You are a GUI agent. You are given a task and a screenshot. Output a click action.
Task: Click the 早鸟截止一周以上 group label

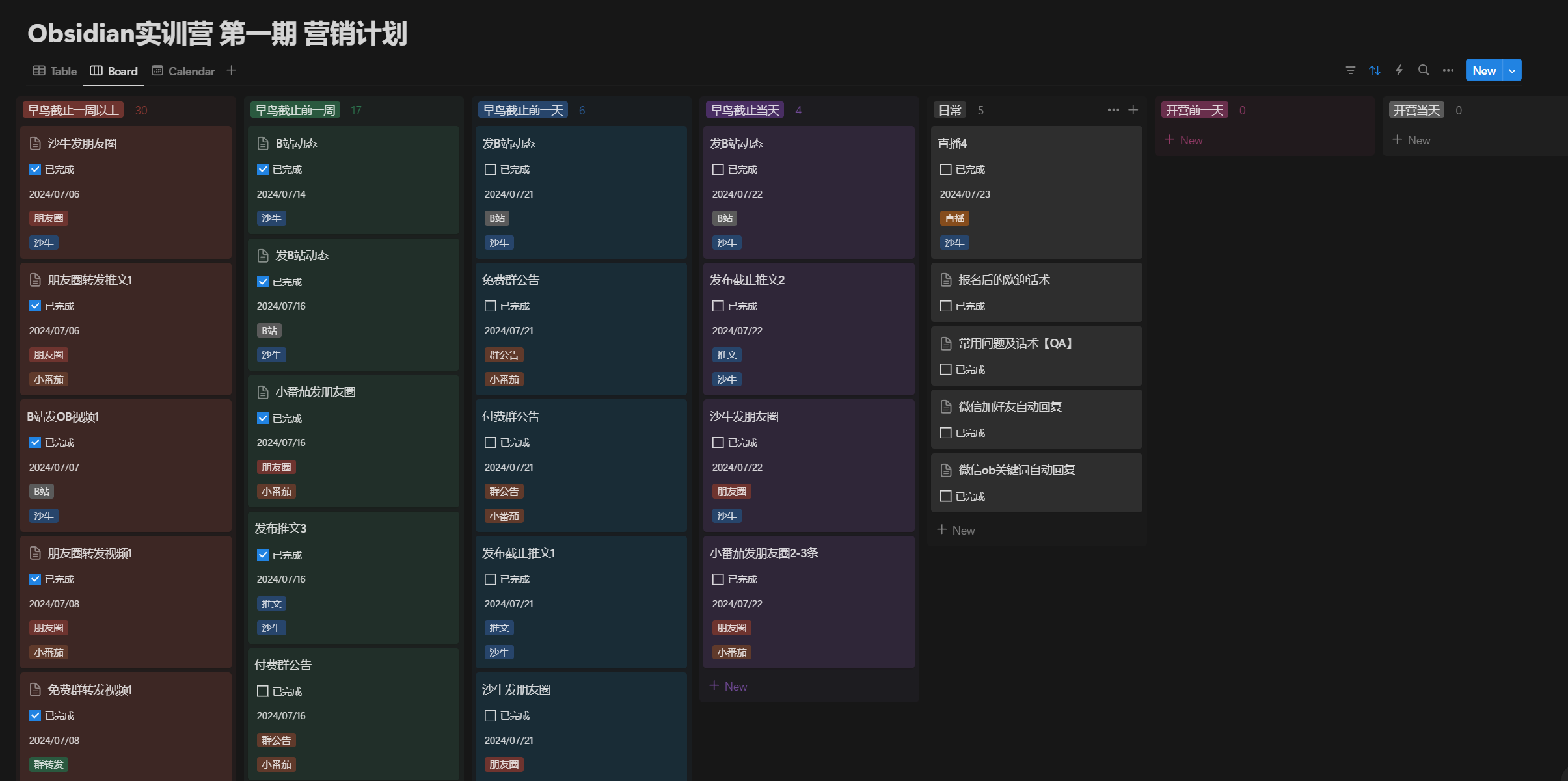pyautogui.click(x=74, y=110)
